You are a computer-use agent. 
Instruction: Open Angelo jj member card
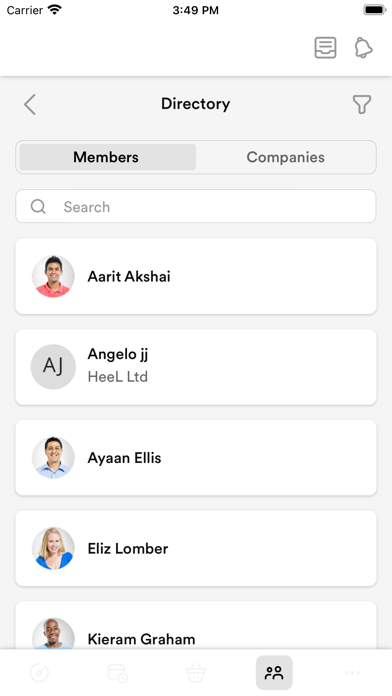pos(196,367)
